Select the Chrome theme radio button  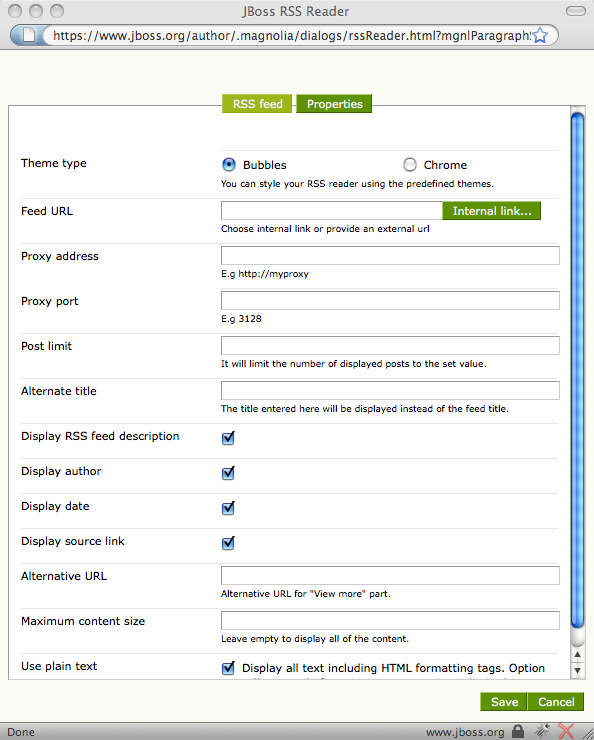pos(410,165)
